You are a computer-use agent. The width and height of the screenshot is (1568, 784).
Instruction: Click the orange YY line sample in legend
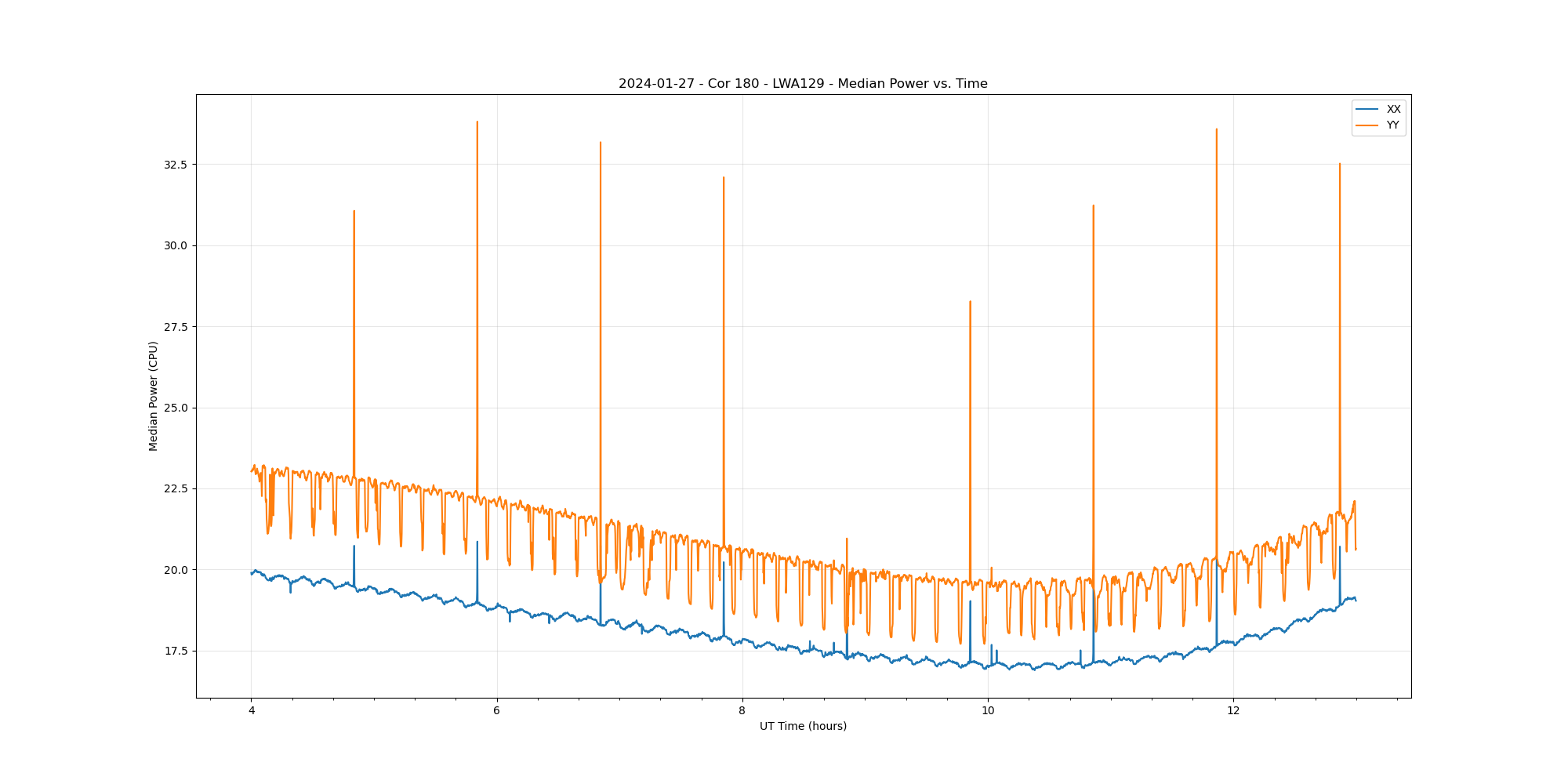coord(1367,125)
